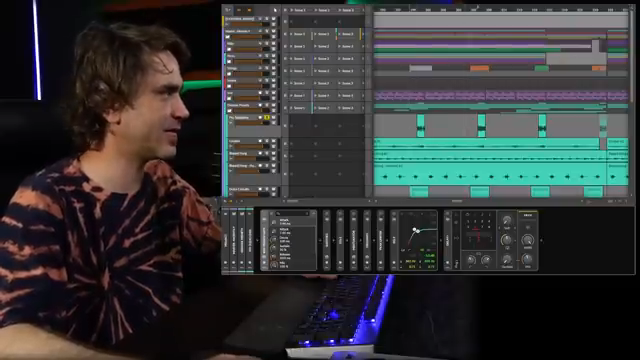This screenshot has width=640, height=360.
Task: Launch Scene 2 from the scene header
Action: pyautogui.click(x=323, y=10)
